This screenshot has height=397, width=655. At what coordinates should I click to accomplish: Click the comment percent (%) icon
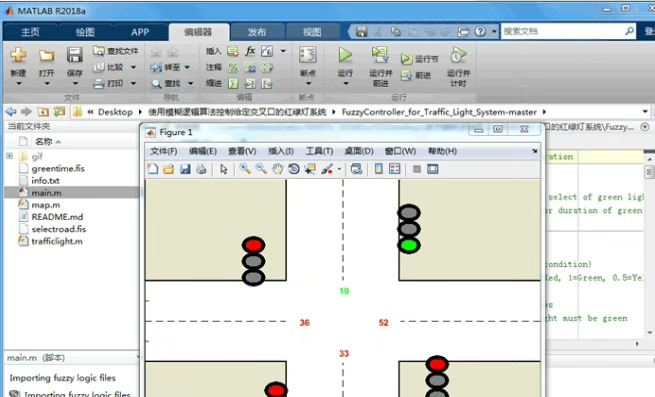tap(233, 67)
